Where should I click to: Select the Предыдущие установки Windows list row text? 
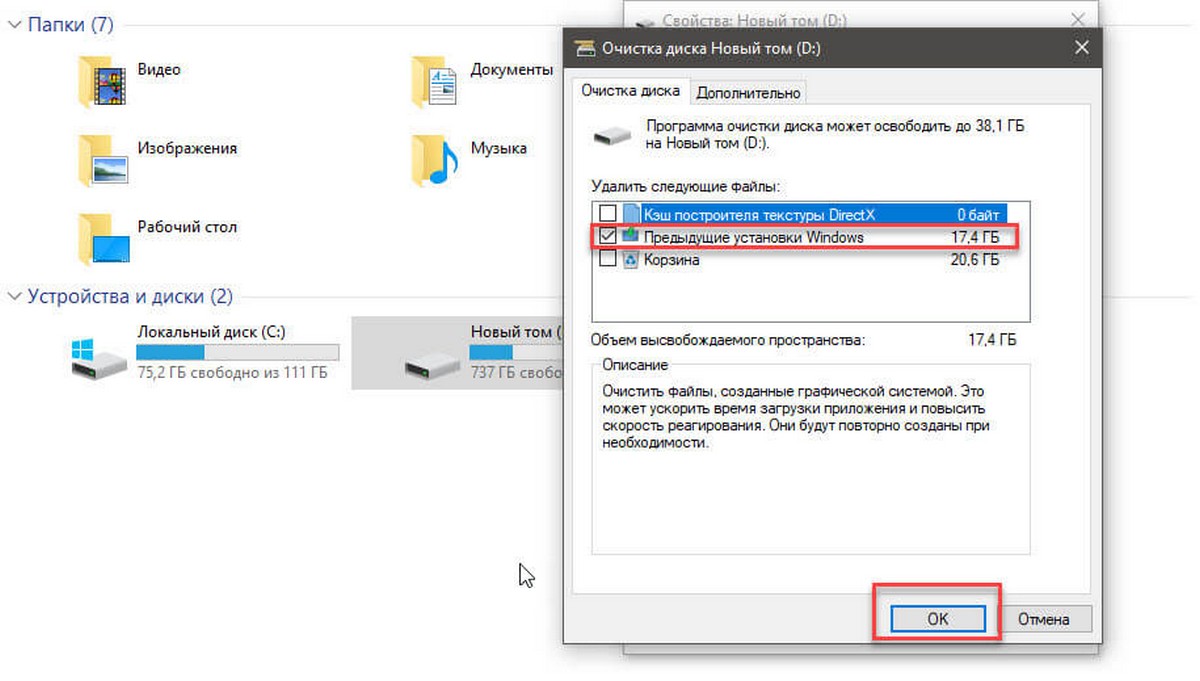click(753, 237)
